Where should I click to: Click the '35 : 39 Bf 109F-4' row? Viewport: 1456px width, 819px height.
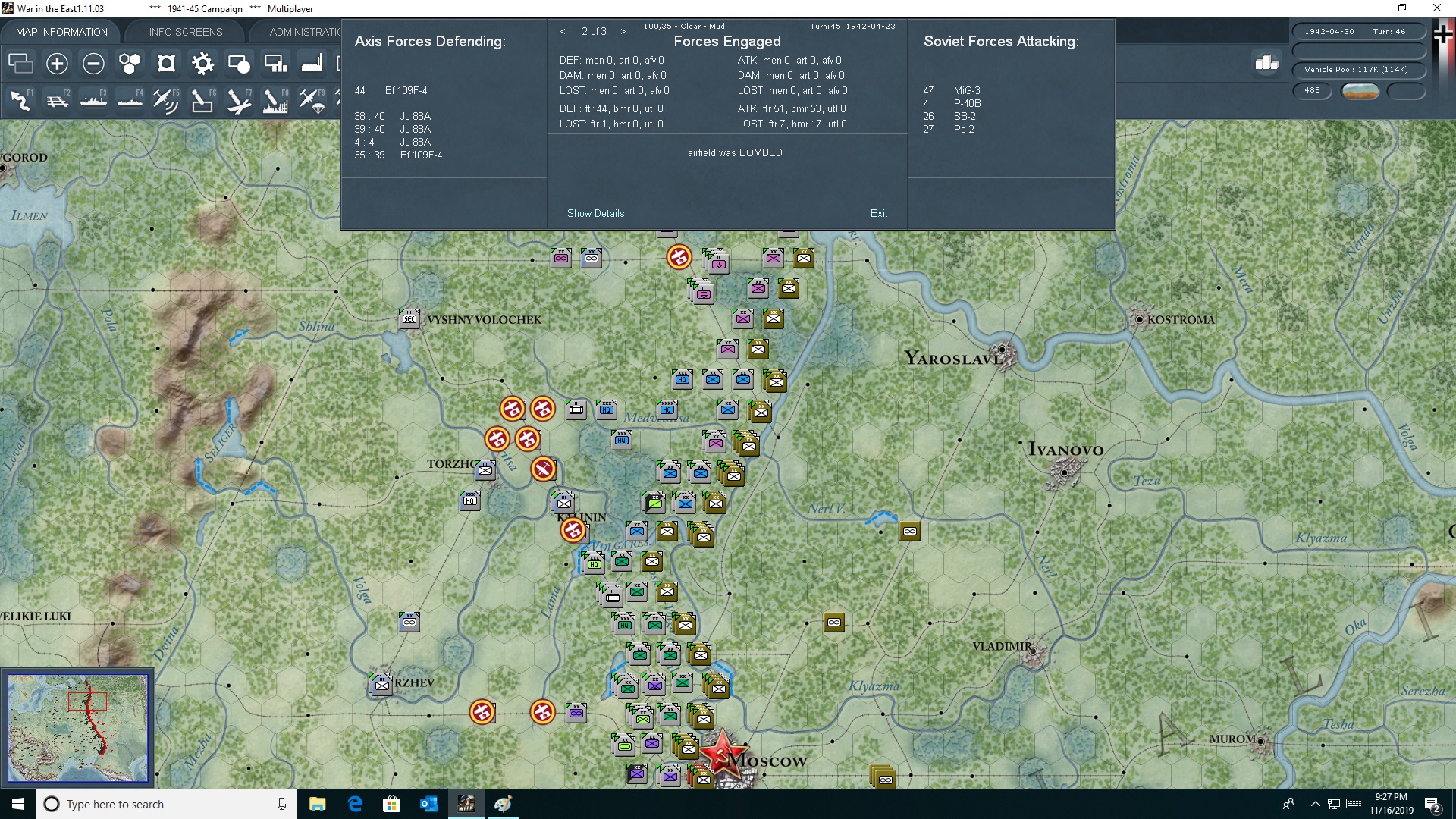[x=399, y=155]
